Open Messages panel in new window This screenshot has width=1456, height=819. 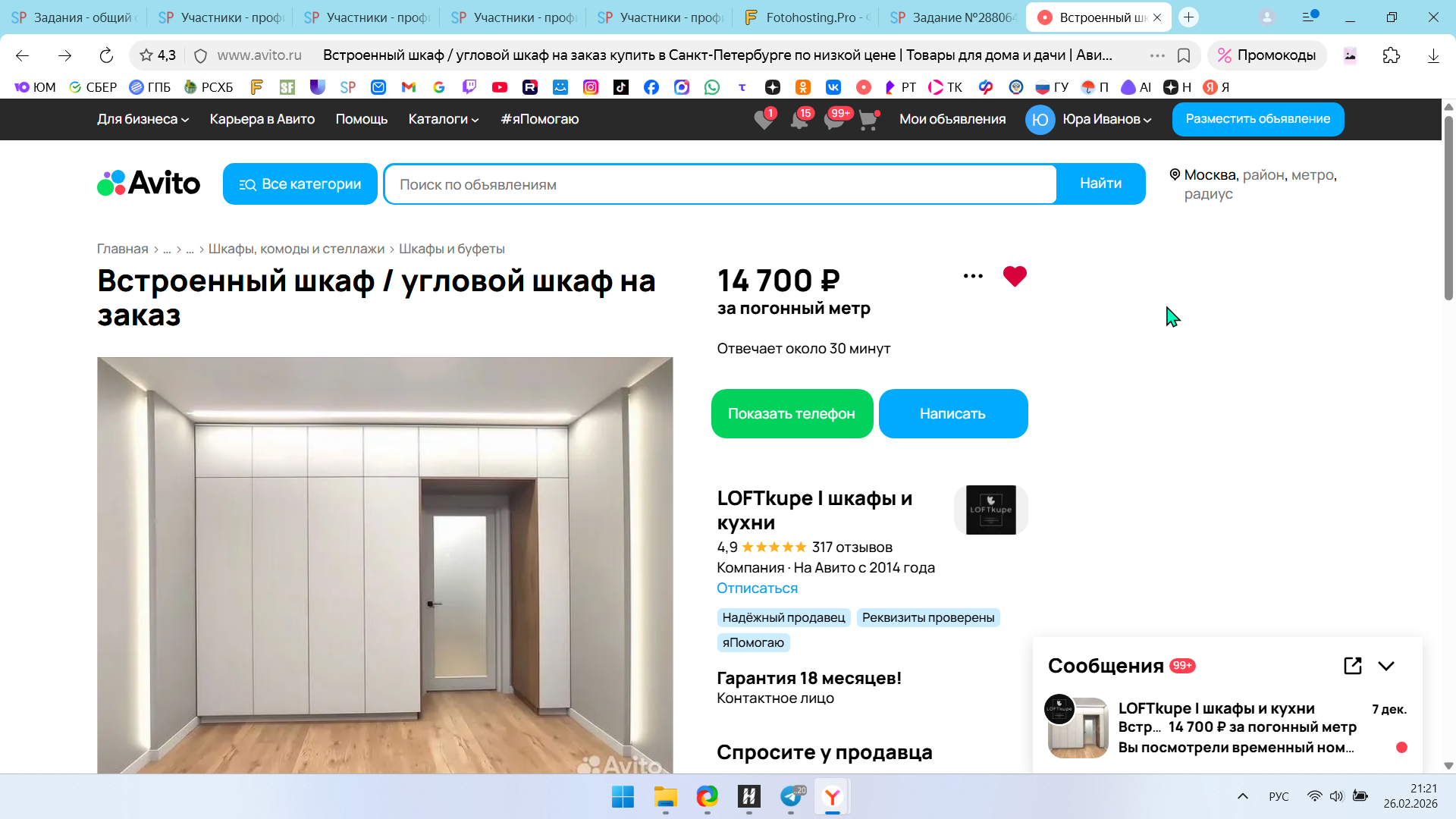tap(1352, 666)
